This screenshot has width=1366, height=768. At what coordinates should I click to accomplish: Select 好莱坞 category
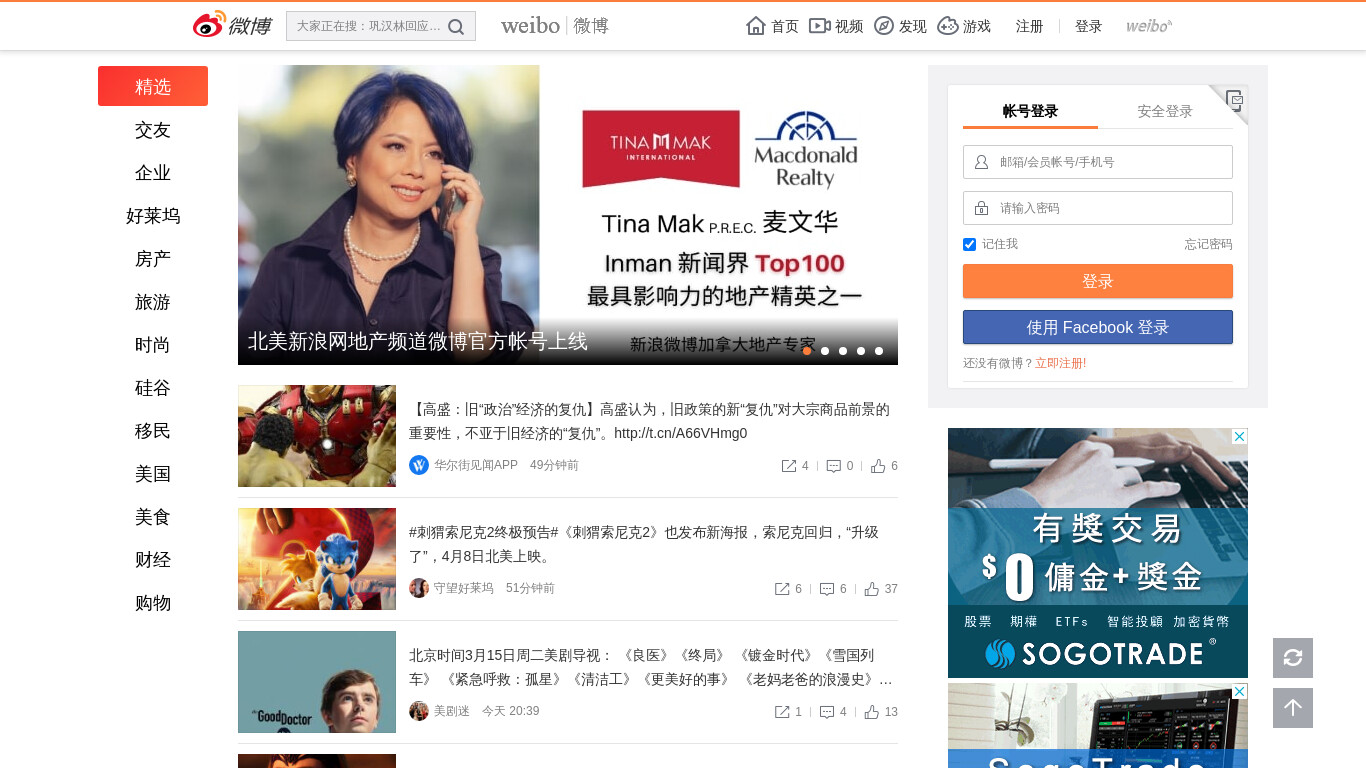click(x=153, y=216)
